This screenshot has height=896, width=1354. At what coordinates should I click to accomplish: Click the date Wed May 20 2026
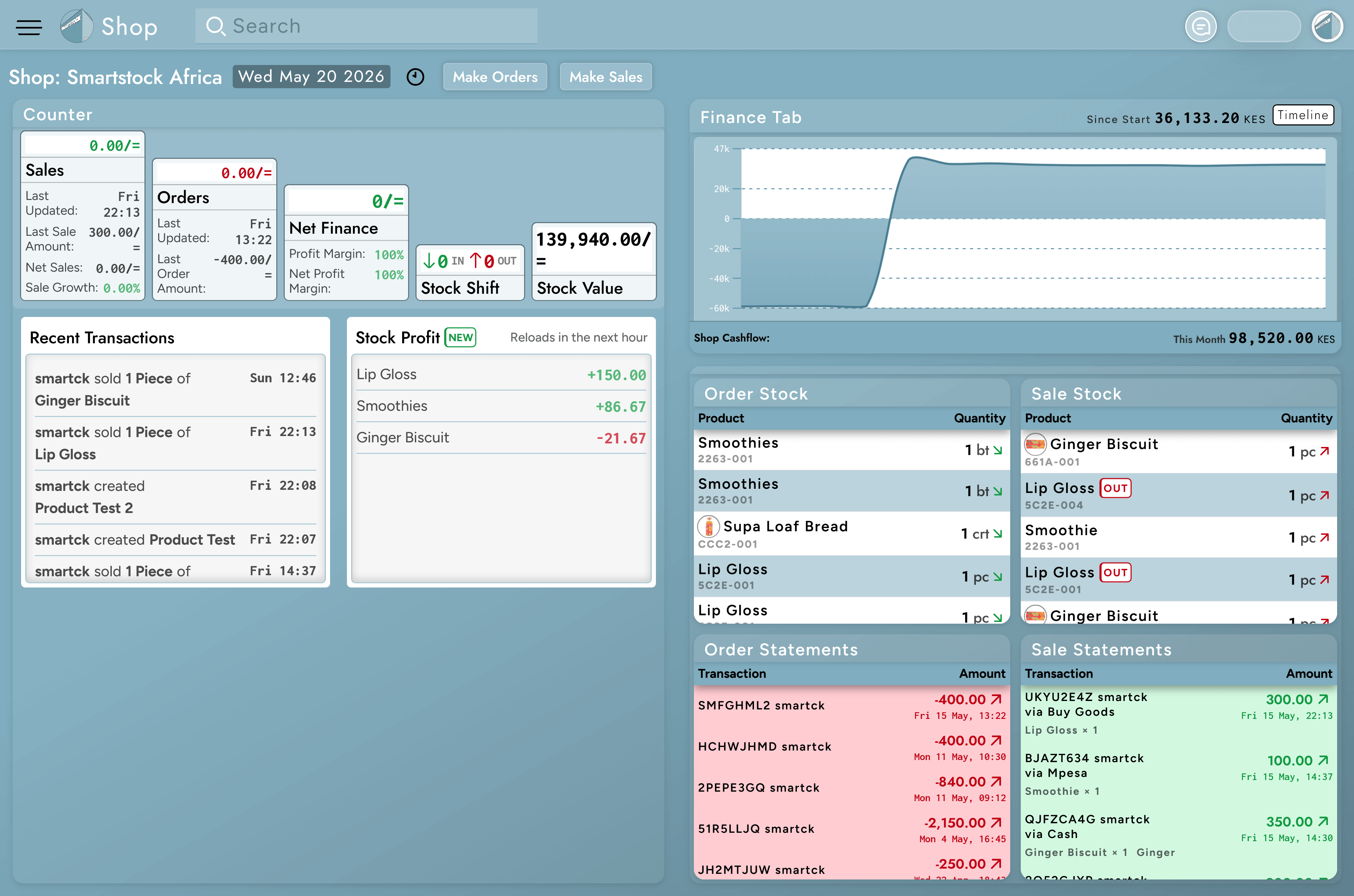pos(311,77)
